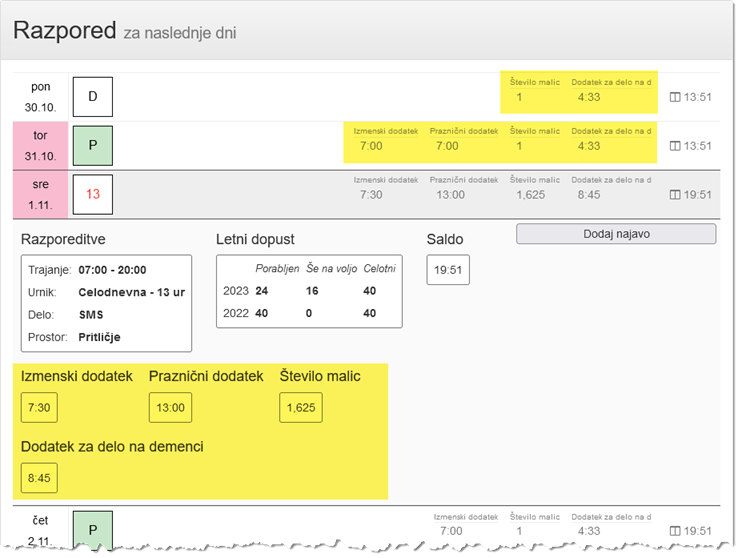The height and width of the screenshot is (558, 738).
Task: Open the red 13 shift box on Wednesday
Action: tap(93, 195)
